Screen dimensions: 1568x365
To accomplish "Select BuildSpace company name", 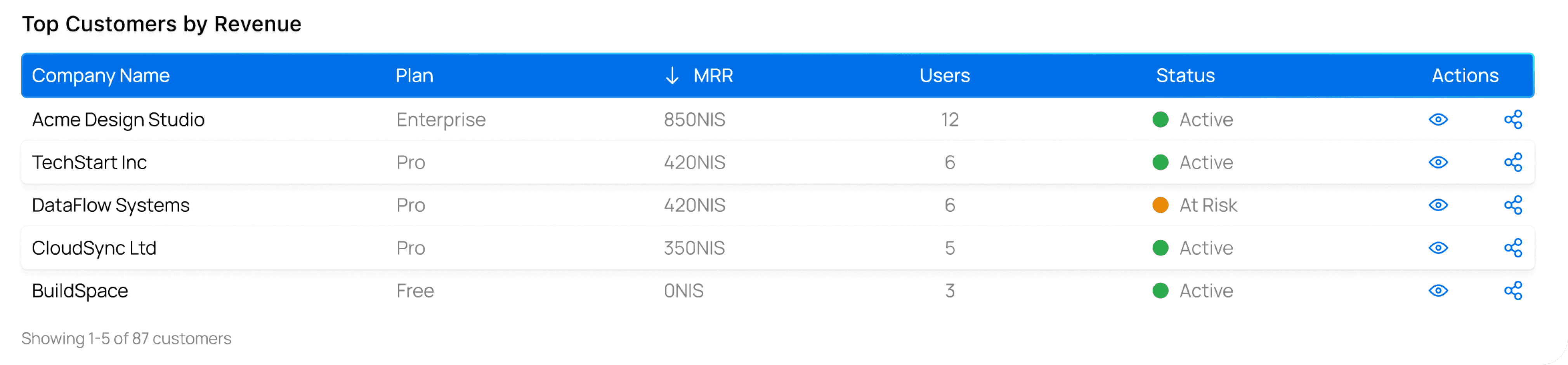I will point(80,291).
